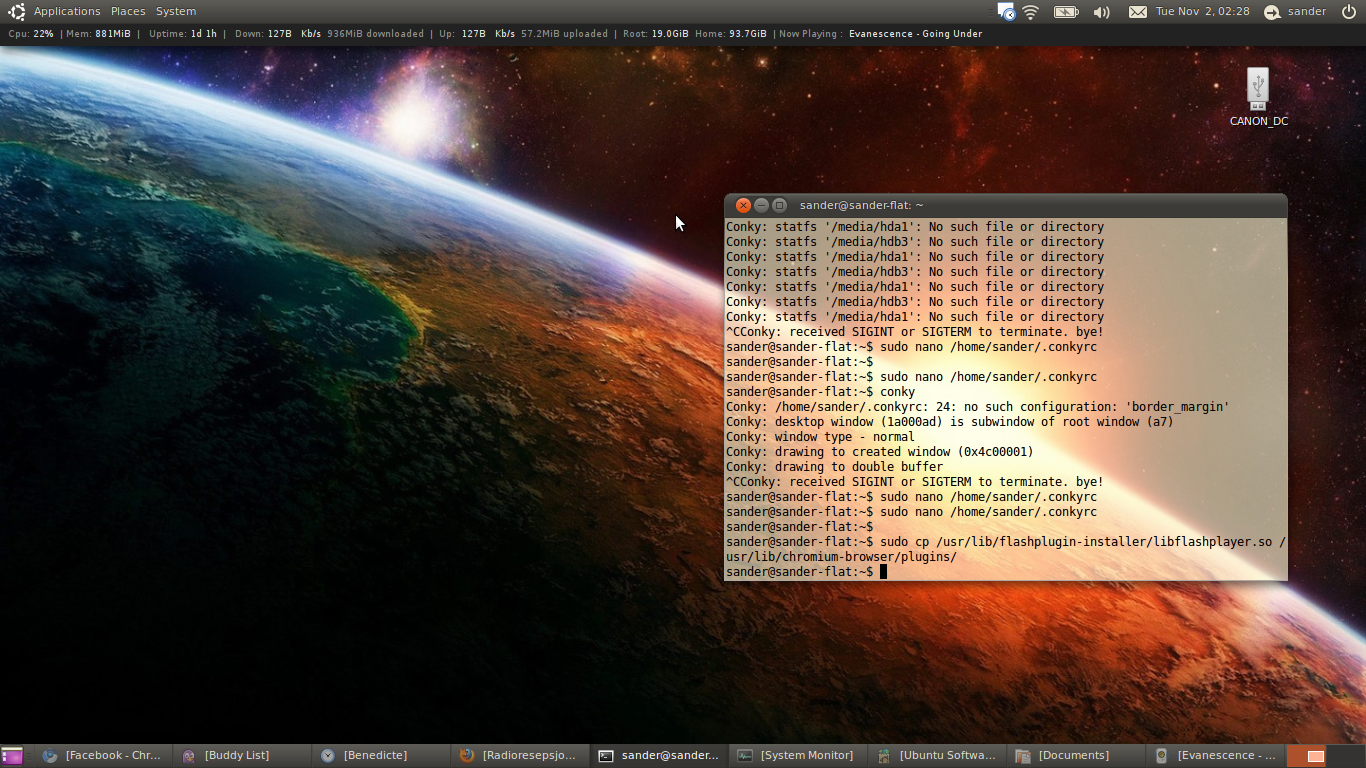Click the '936MiB downloaded' readout

coord(375,34)
